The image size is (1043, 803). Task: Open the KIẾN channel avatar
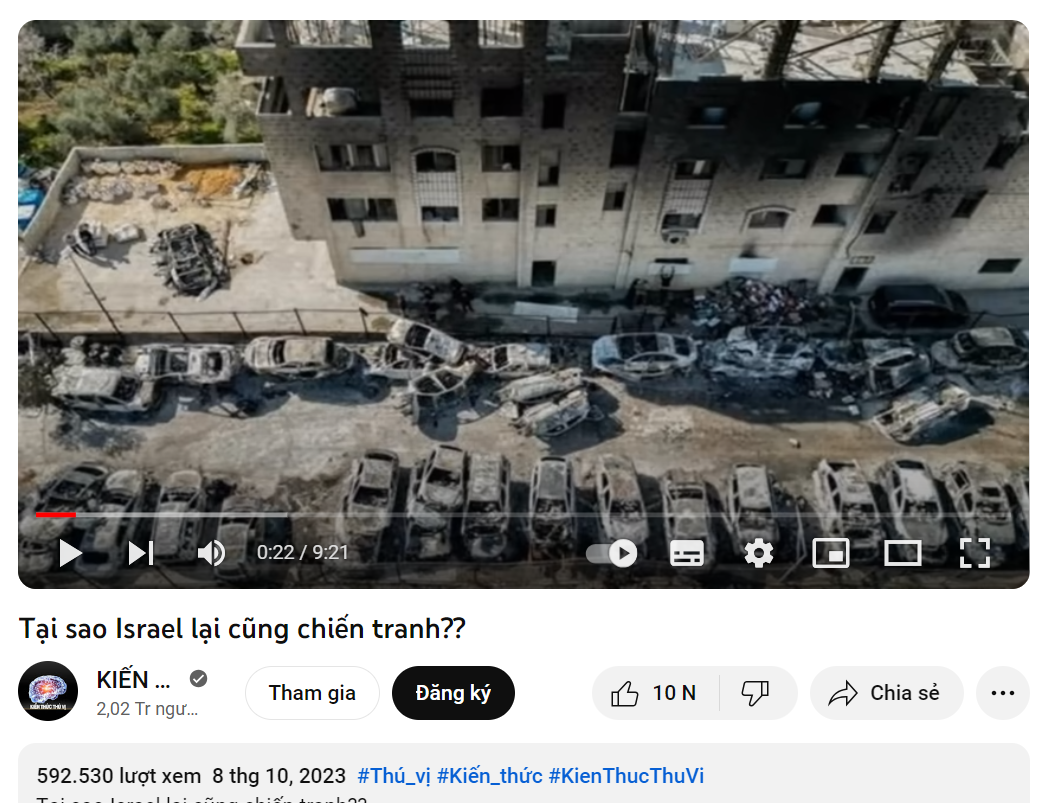(48, 691)
